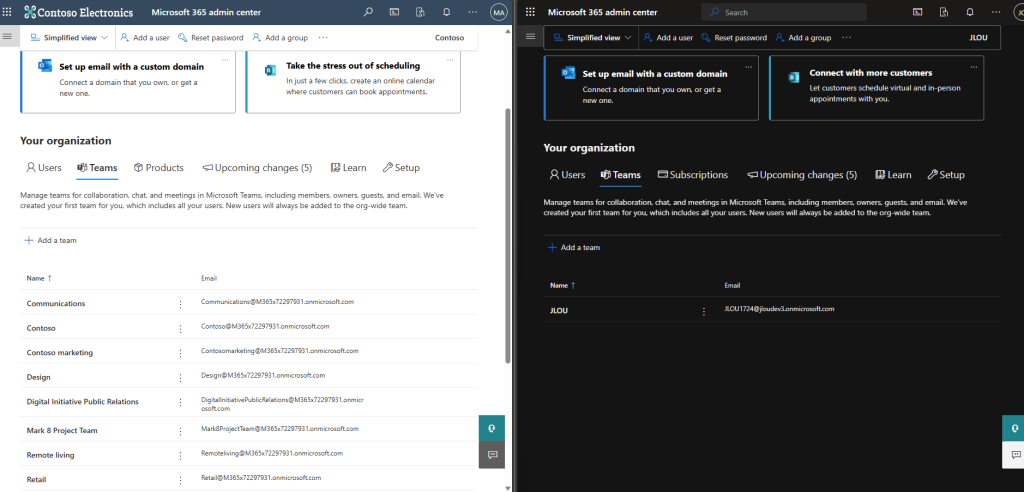Open MA account avatar
Screen dimensions: 1024x492
click(498, 12)
